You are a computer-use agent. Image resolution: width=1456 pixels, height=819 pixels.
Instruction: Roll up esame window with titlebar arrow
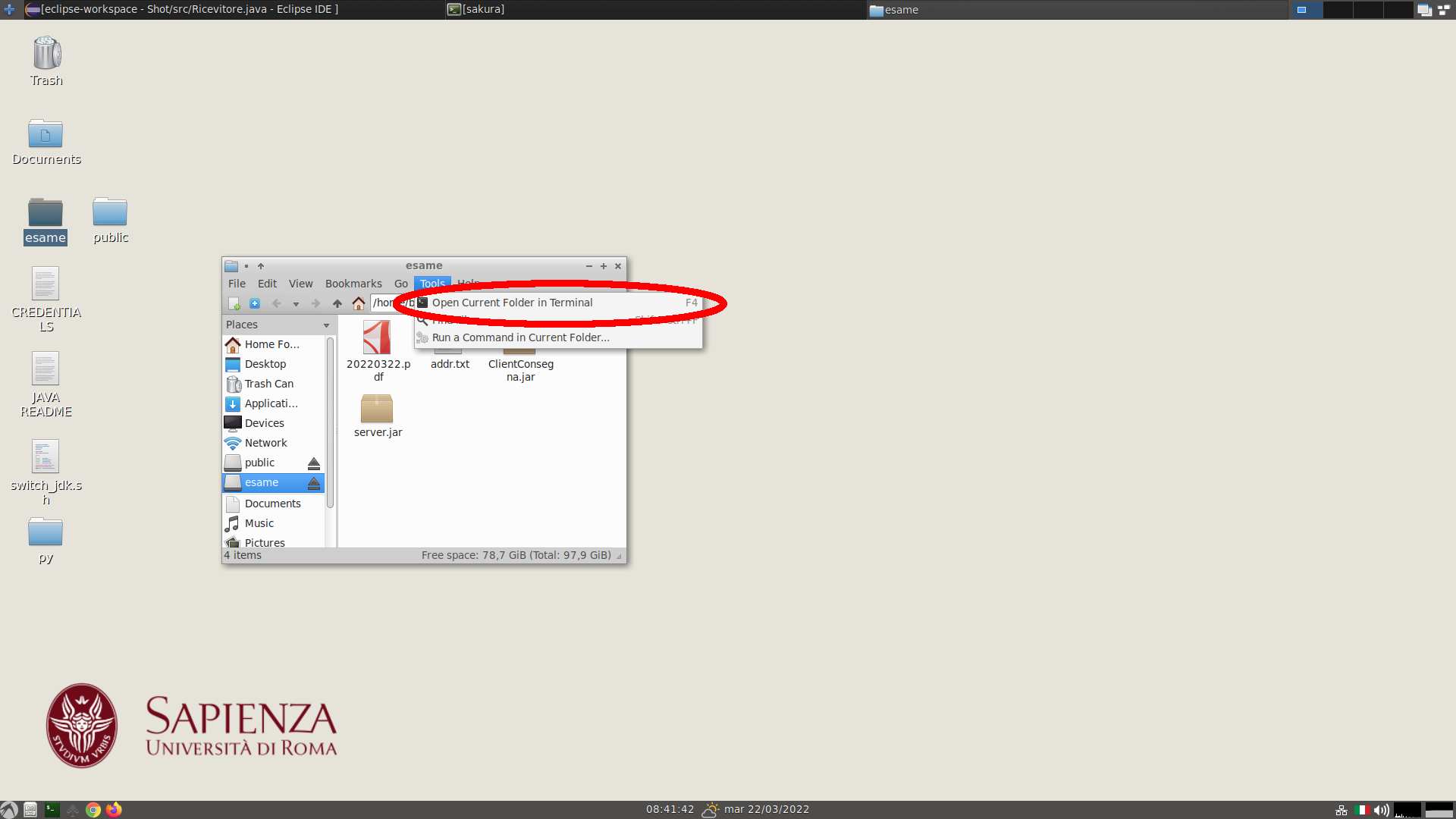coord(261,266)
